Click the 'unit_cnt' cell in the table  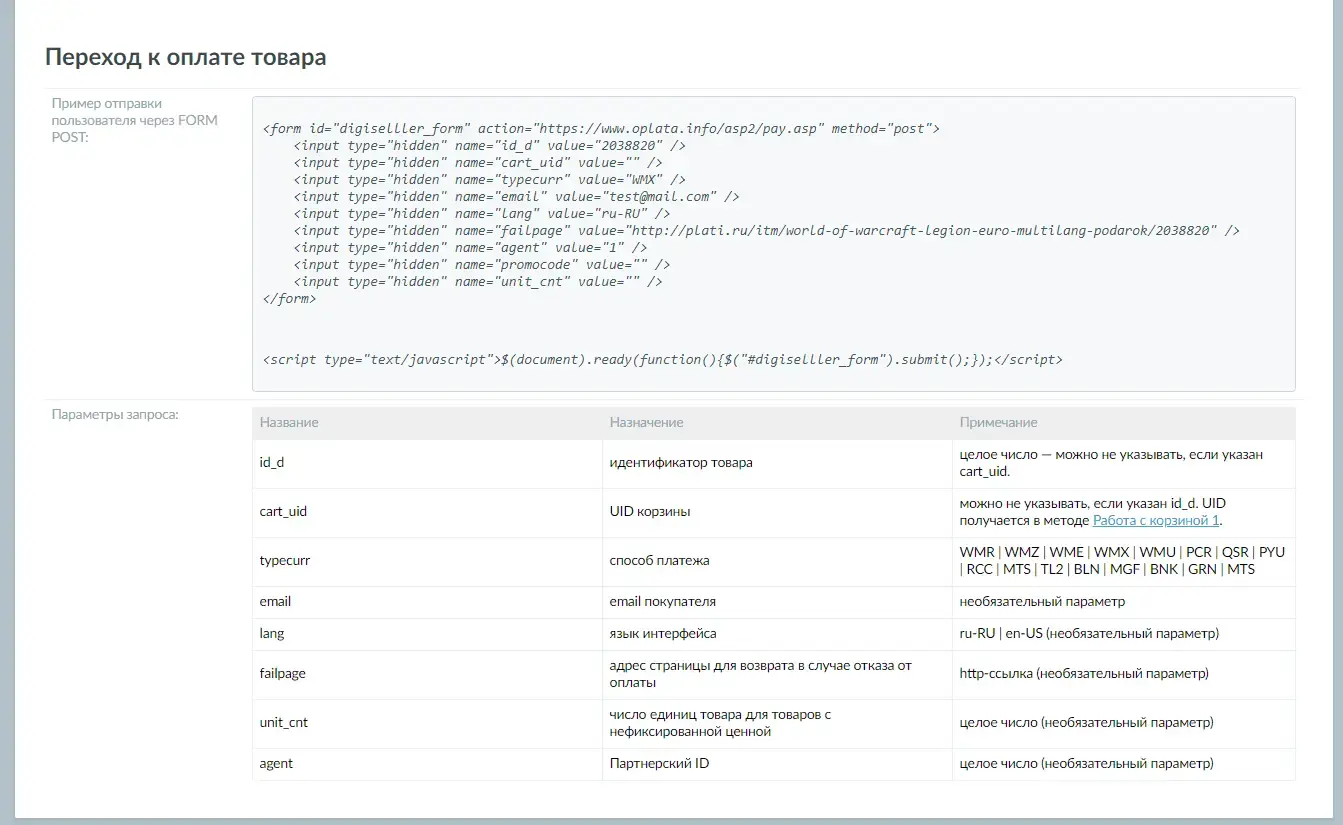click(427, 723)
